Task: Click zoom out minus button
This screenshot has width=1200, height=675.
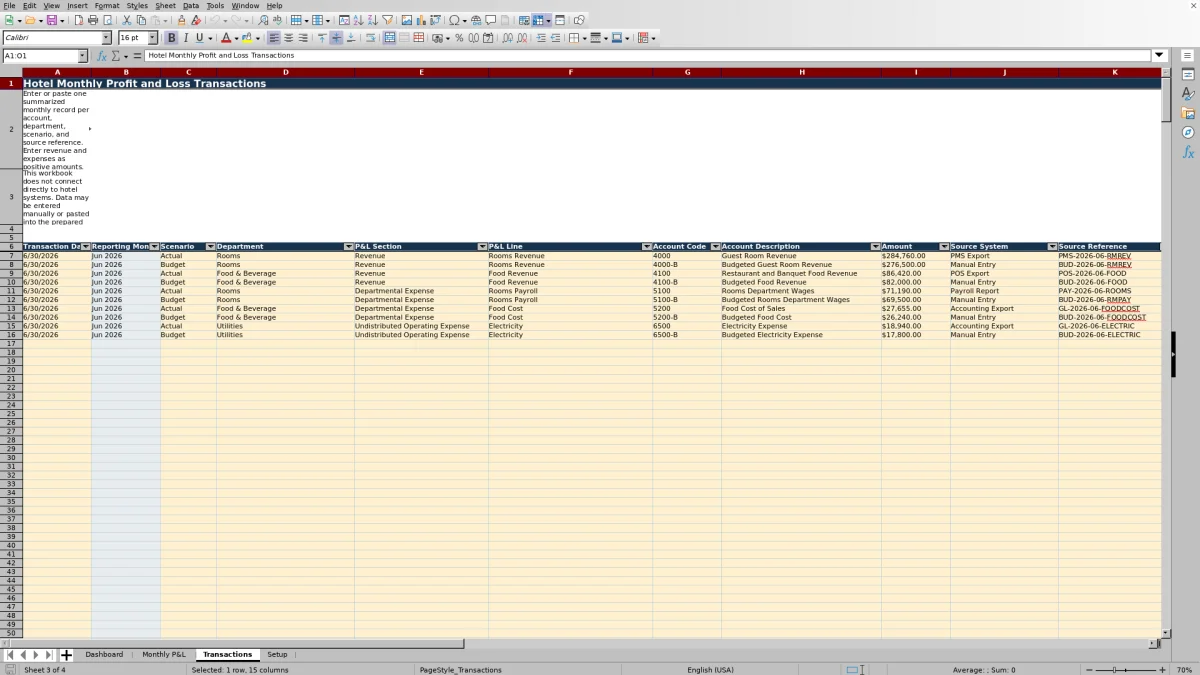Action: point(1089,670)
